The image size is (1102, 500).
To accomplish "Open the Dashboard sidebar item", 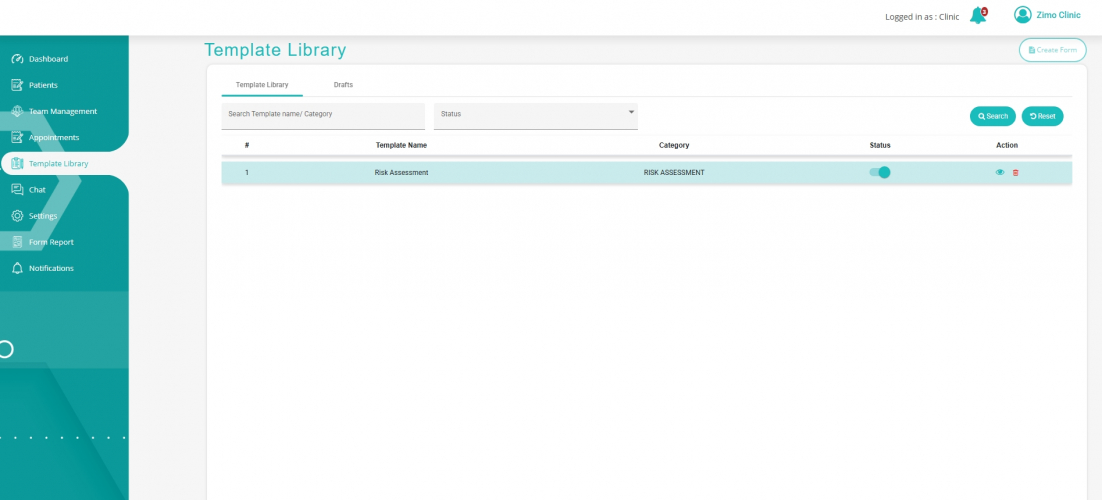I will pyautogui.click(x=48, y=59).
